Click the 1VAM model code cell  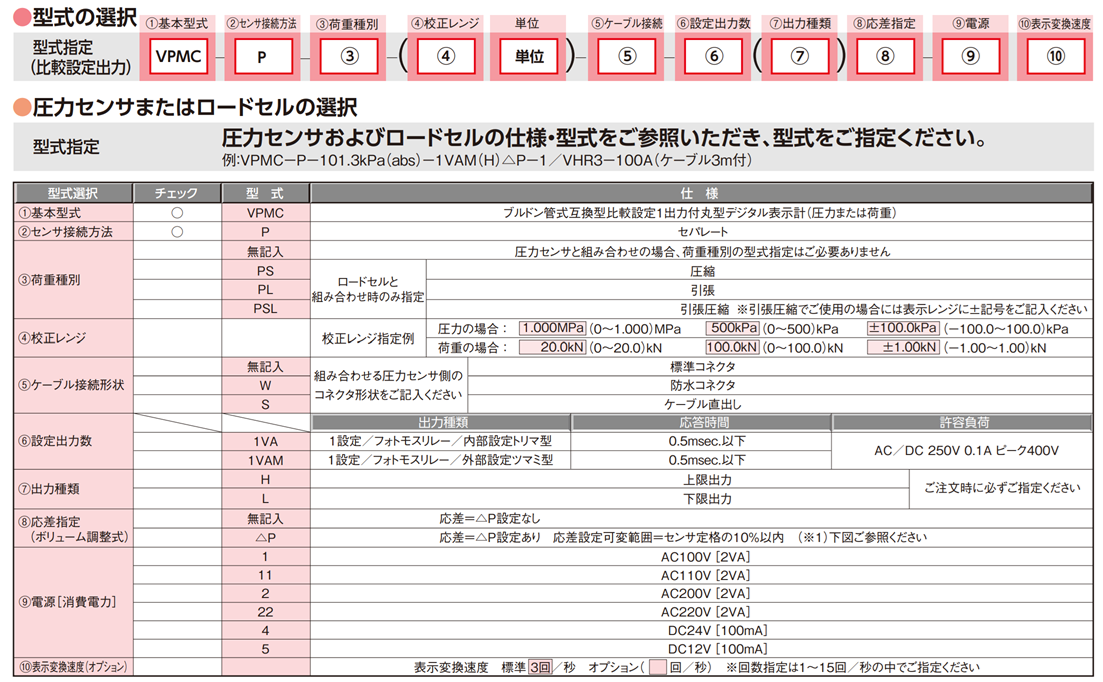click(x=265, y=461)
